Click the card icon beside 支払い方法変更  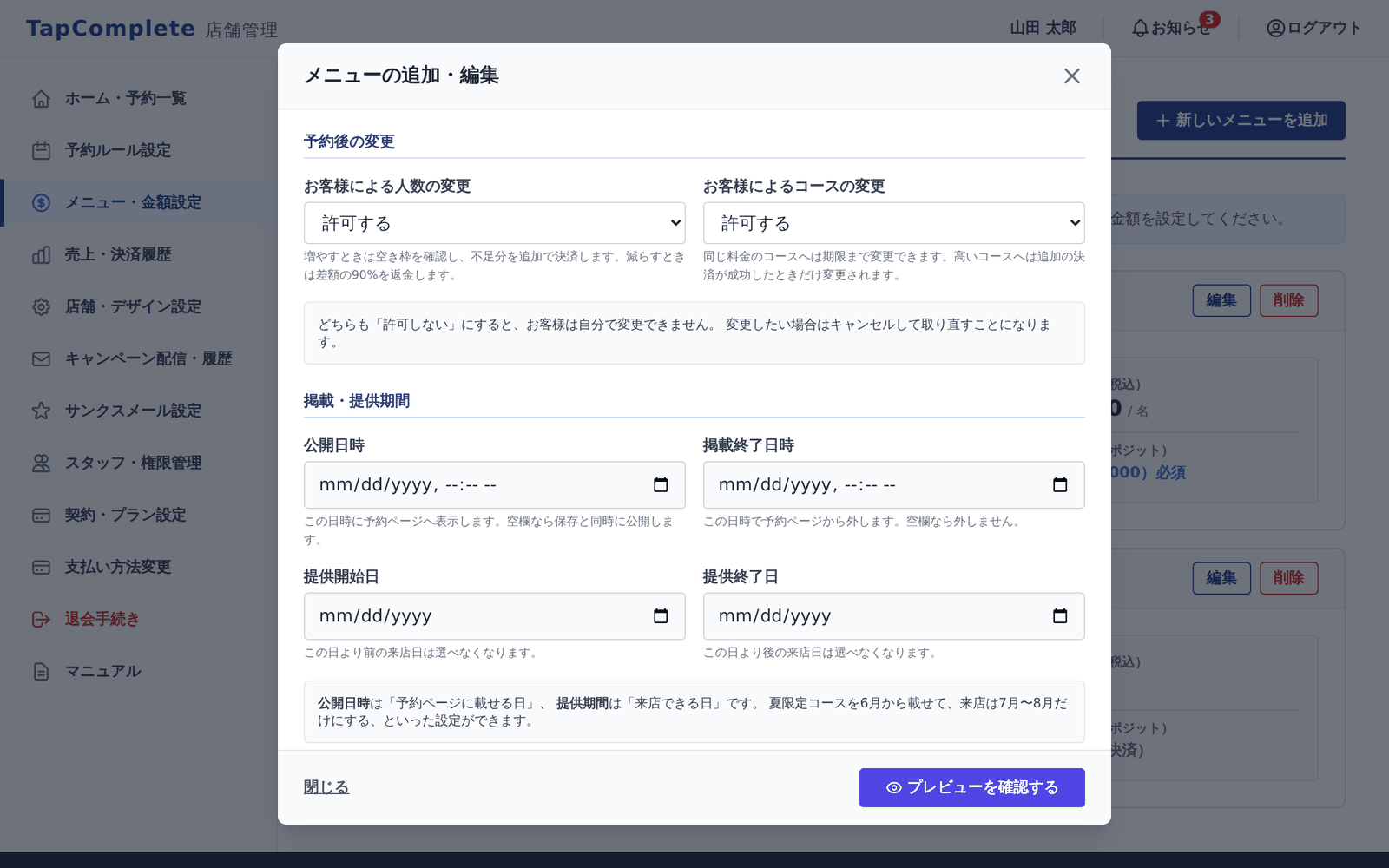(x=41, y=568)
